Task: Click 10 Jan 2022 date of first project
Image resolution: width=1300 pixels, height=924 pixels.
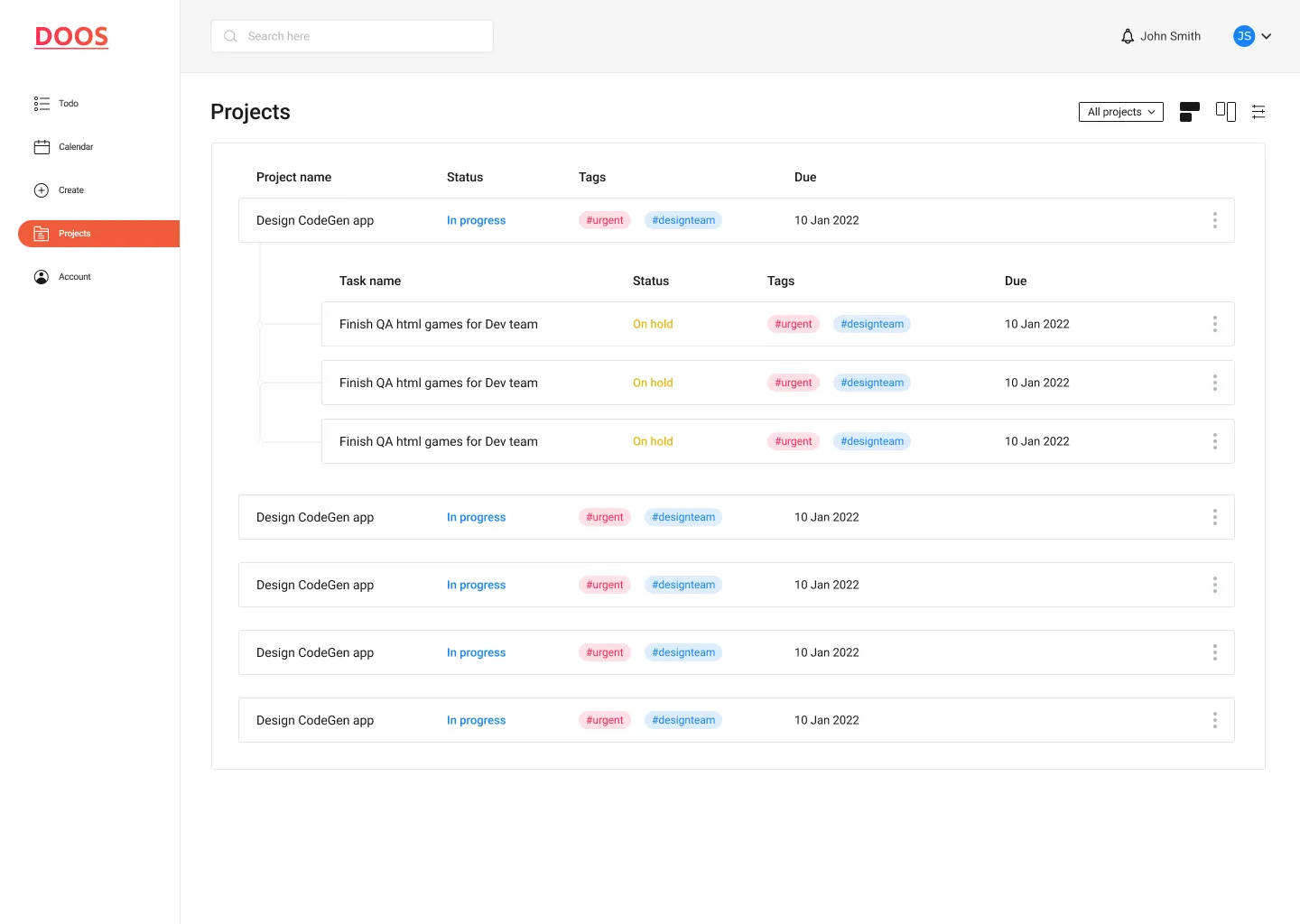Action: point(827,220)
